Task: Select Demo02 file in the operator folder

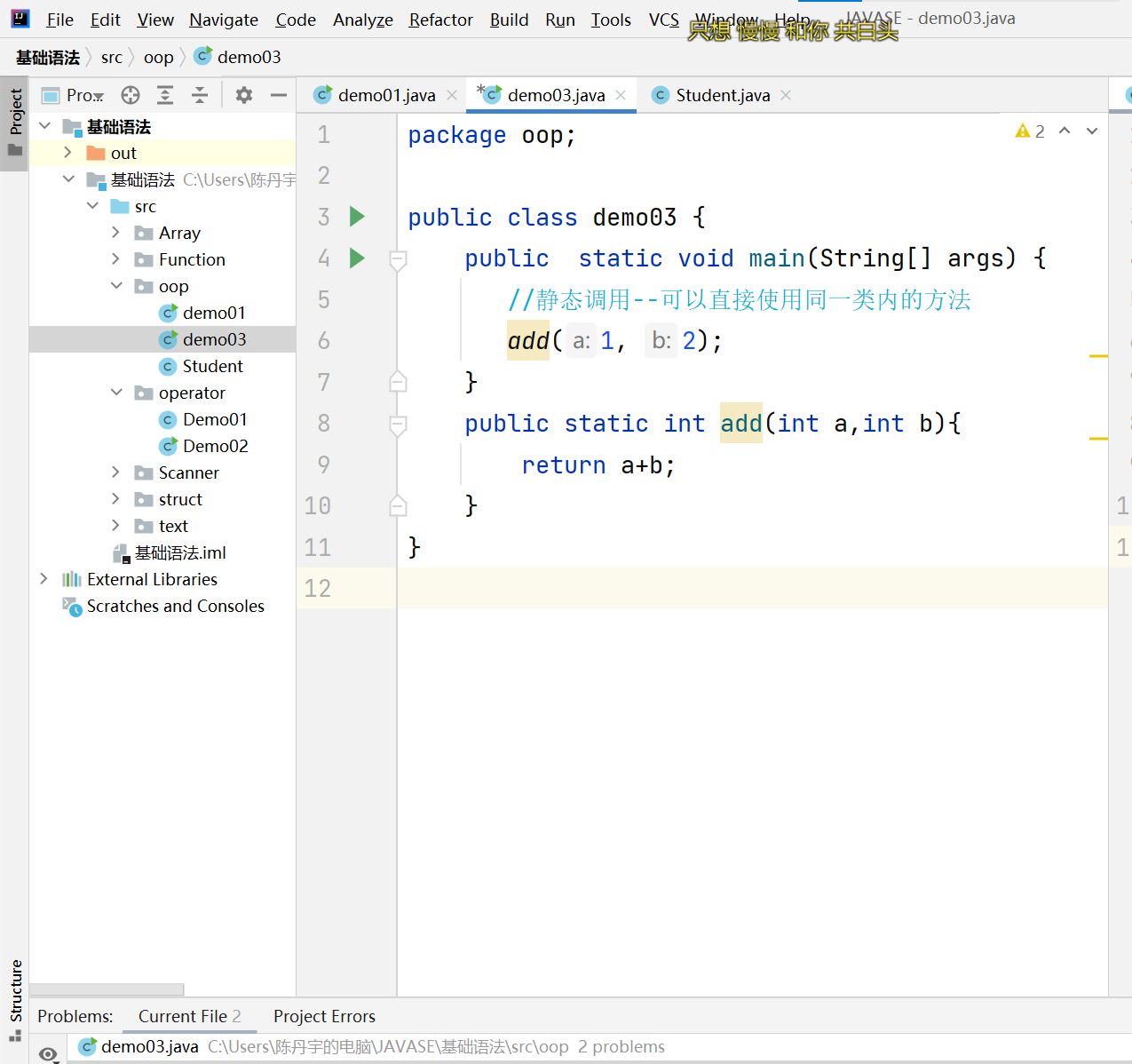Action: click(x=215, y=446)
